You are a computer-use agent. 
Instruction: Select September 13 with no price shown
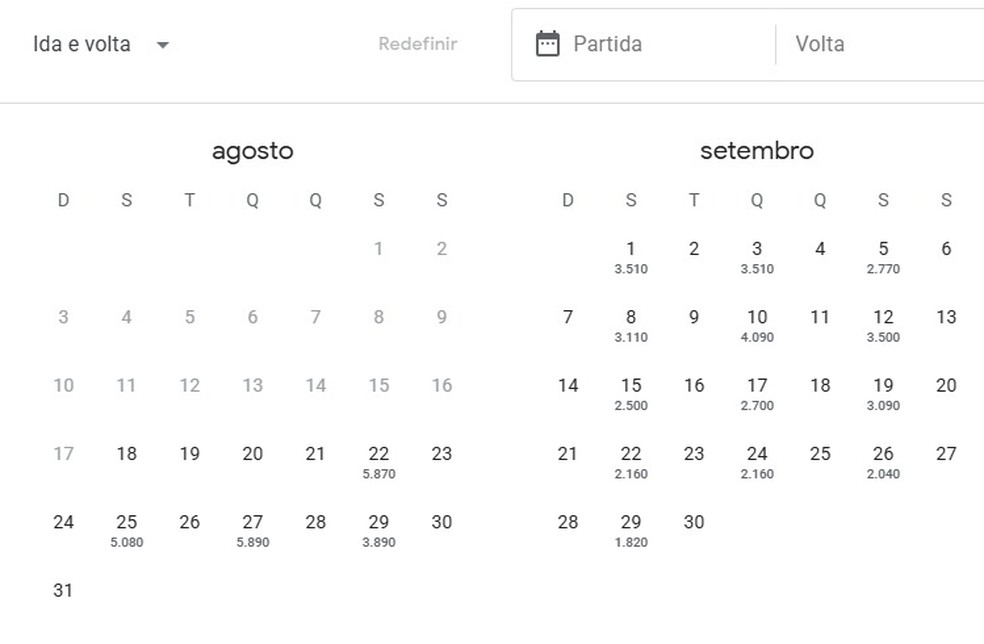coord(946,317)
